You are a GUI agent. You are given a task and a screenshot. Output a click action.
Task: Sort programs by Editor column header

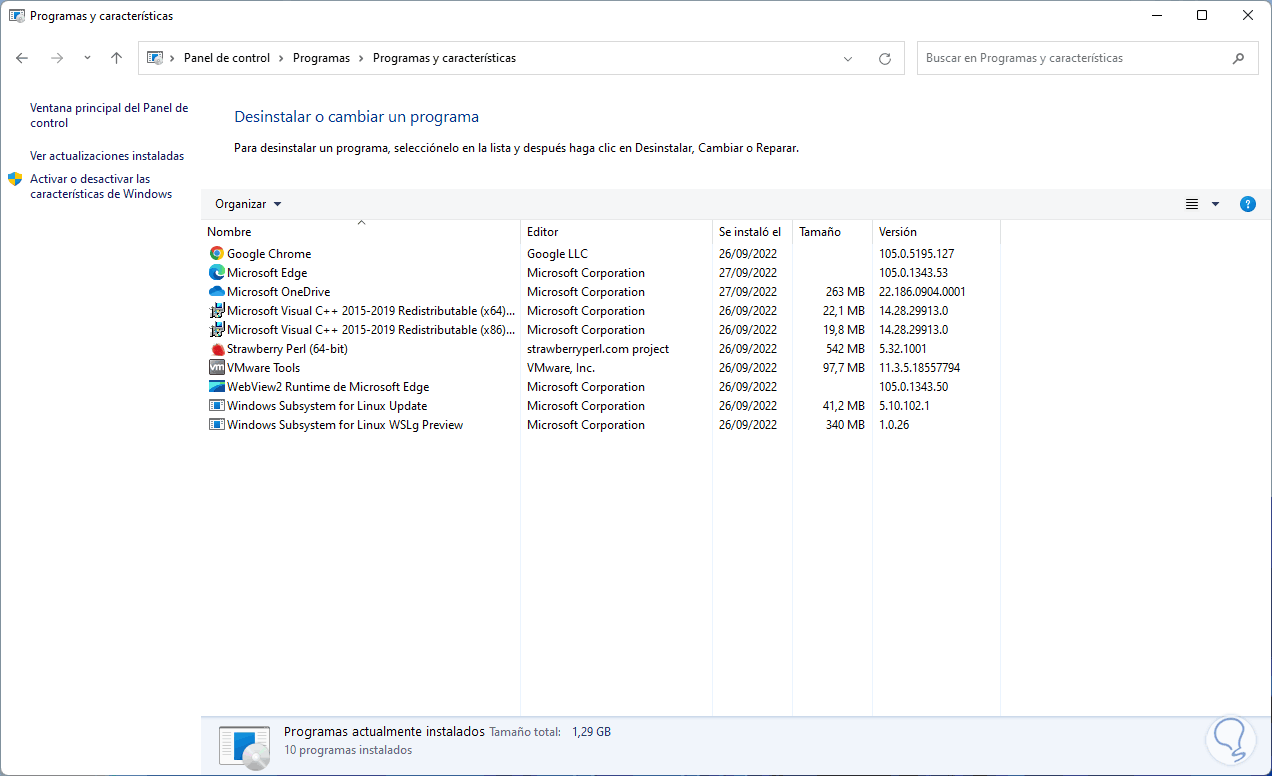tap(543, 232)
